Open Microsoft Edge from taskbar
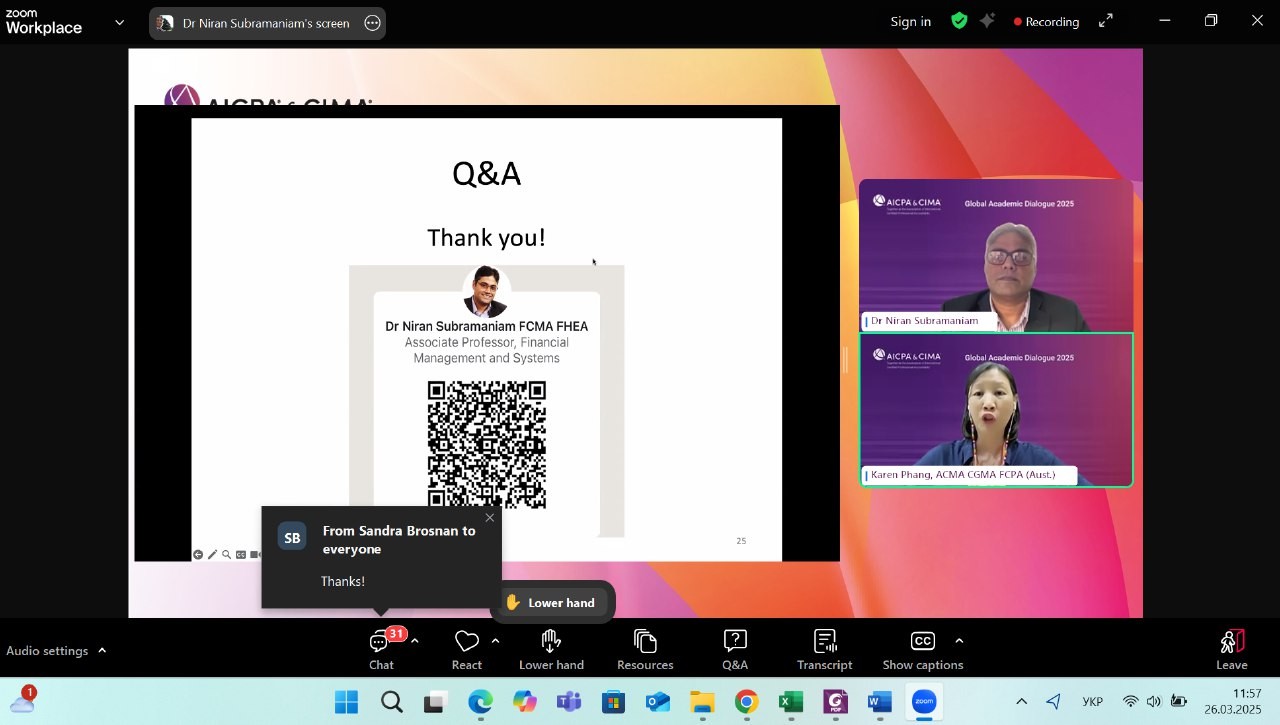The image size is (1280, 725). 480,703
